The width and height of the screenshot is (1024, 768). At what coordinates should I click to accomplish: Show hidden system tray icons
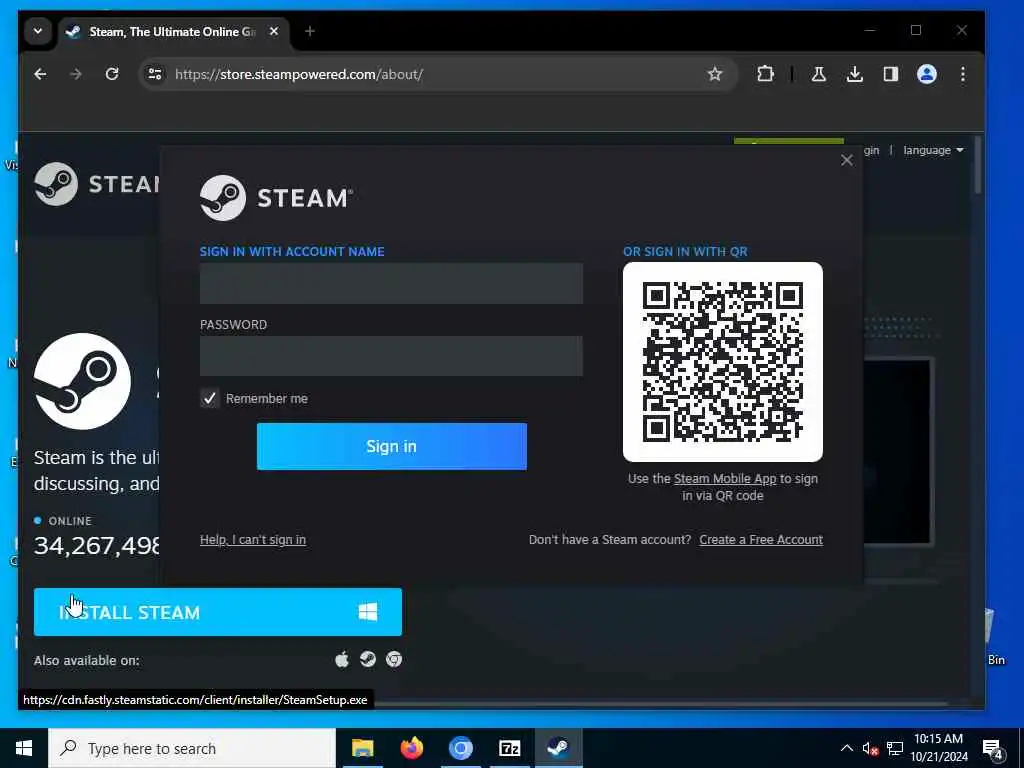846,748
